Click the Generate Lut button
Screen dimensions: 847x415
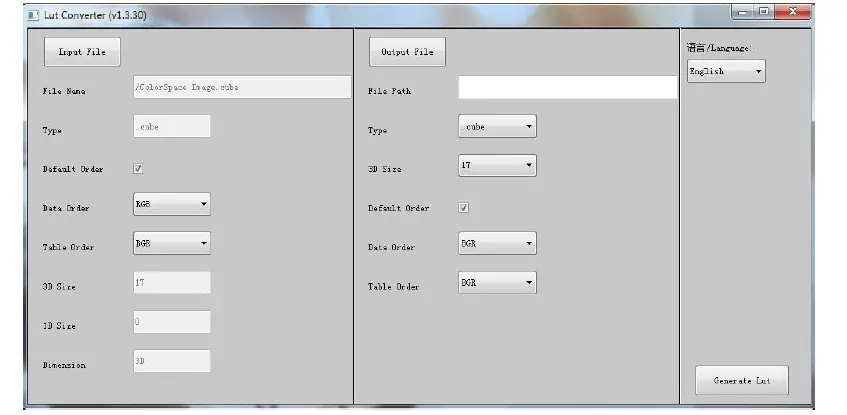[x=742, y=380]
